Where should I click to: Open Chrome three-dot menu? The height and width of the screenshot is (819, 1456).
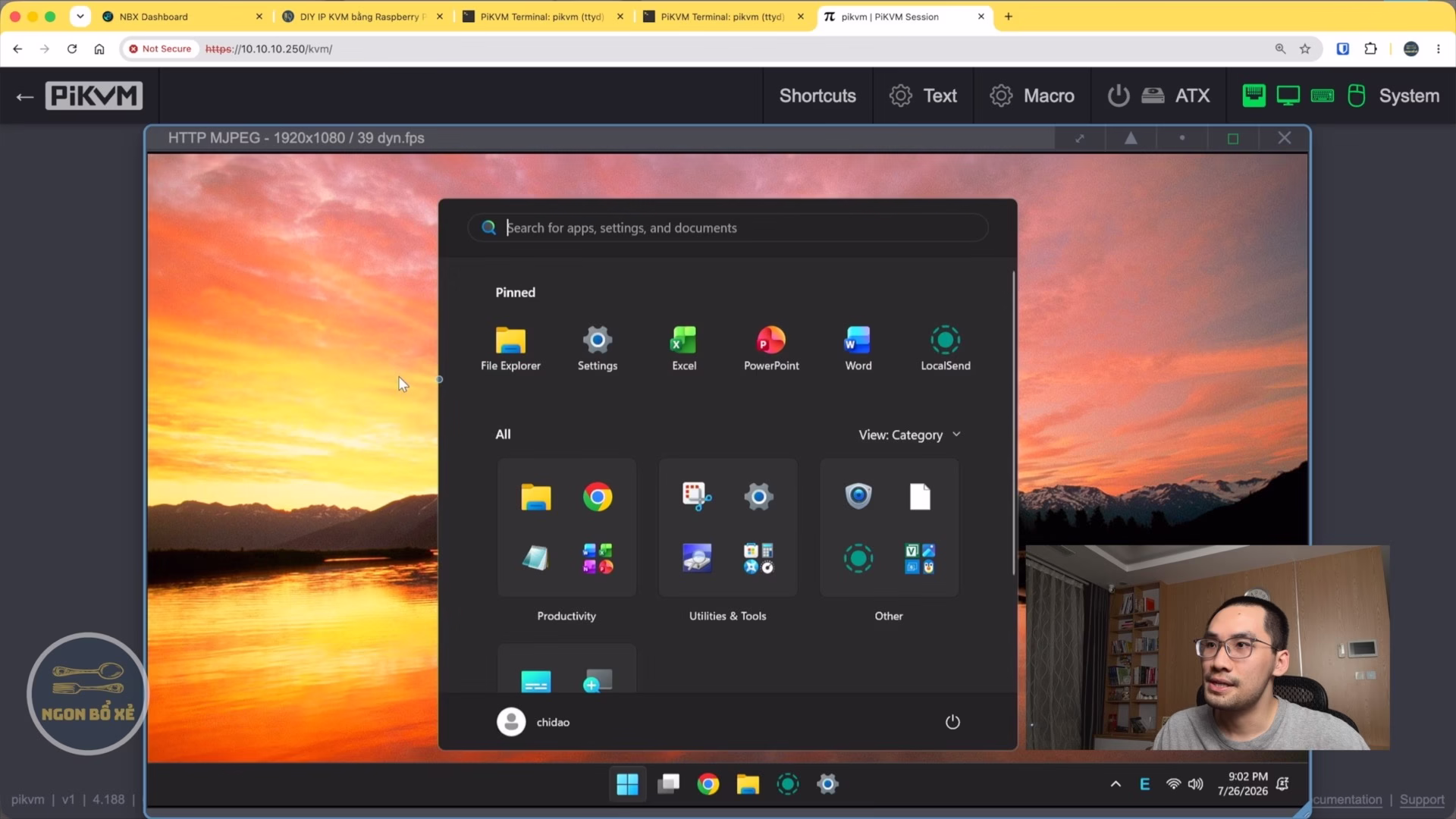pyautogui.click(x=1439, y=49)
